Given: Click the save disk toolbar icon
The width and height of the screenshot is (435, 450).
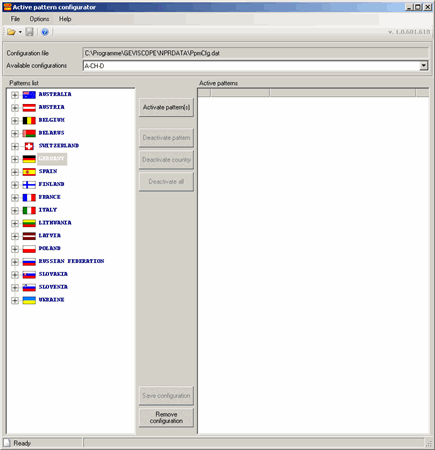Looking at the screenshot, I should point(30,32).
